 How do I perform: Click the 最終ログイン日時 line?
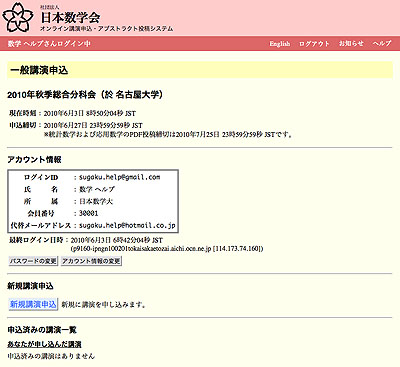(86, 240)
